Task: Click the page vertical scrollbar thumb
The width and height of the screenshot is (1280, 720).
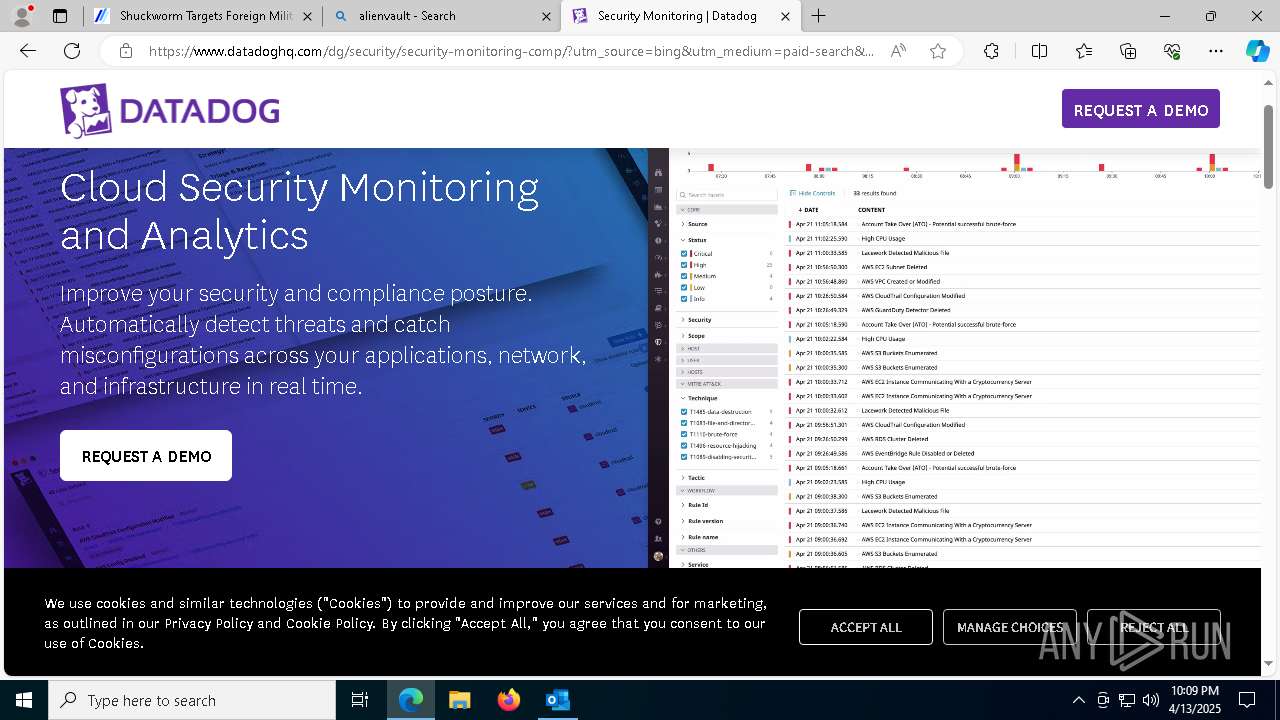Action: pyautogui.click(x=1269, y=145)
